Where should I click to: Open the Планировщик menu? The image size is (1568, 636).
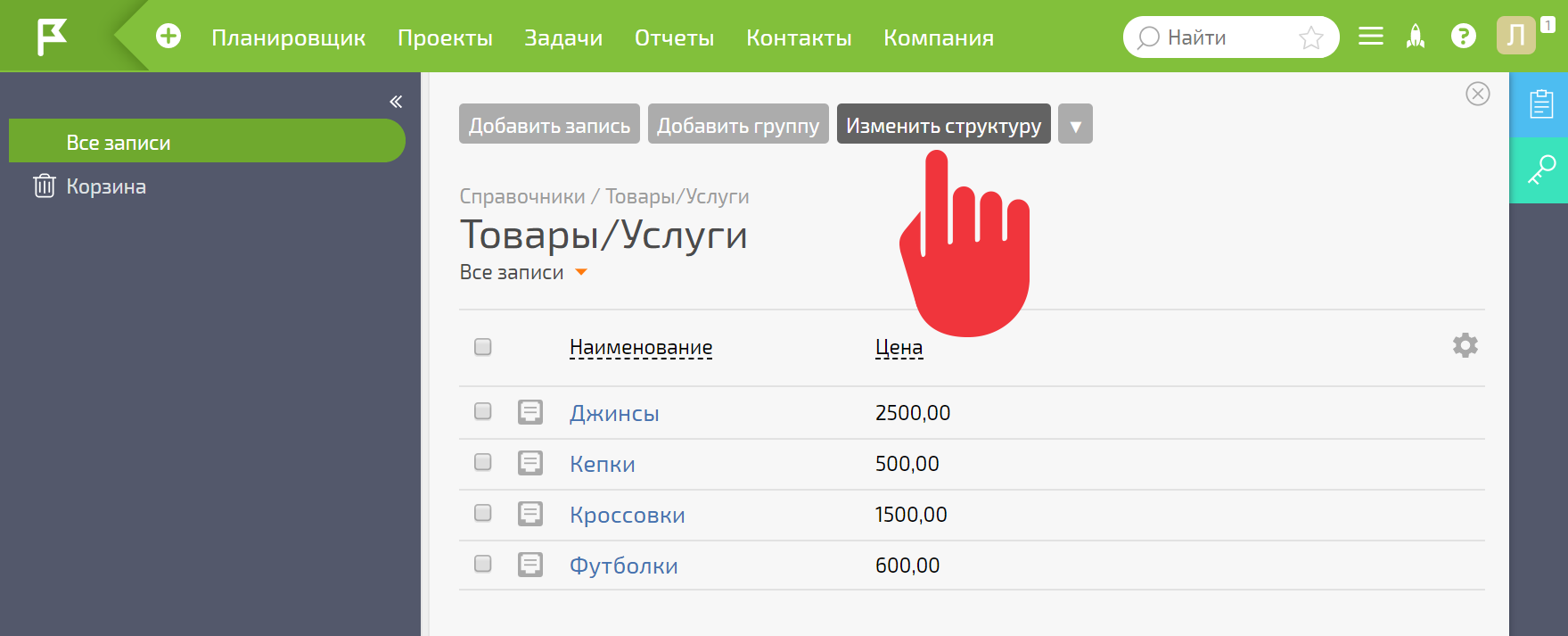click(289, 38)
